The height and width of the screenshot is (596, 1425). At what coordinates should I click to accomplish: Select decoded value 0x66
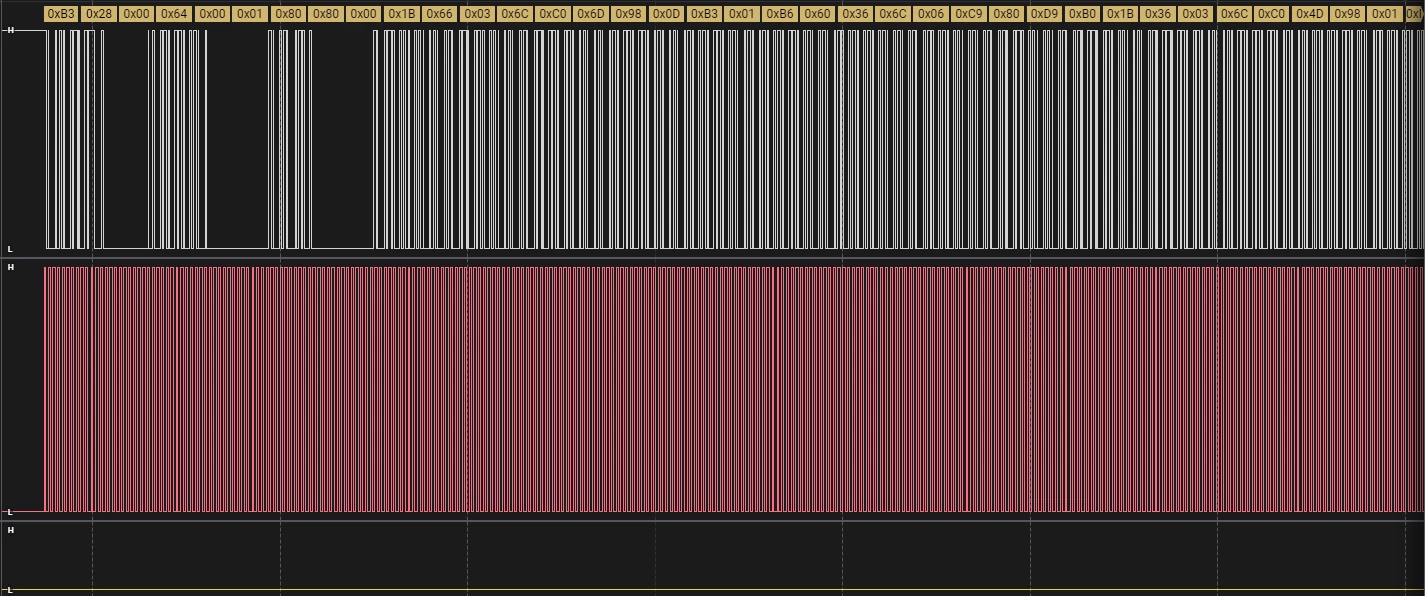pos(439,14)
